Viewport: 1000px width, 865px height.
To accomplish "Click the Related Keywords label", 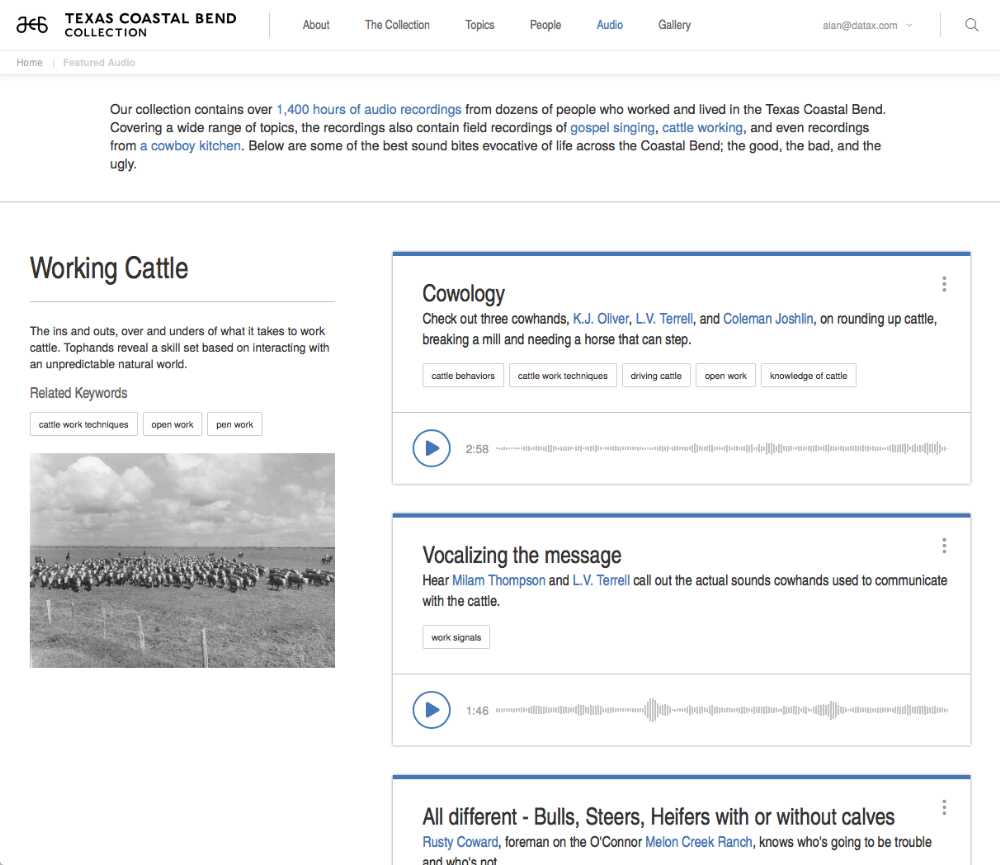I will [x=78, y=393].
